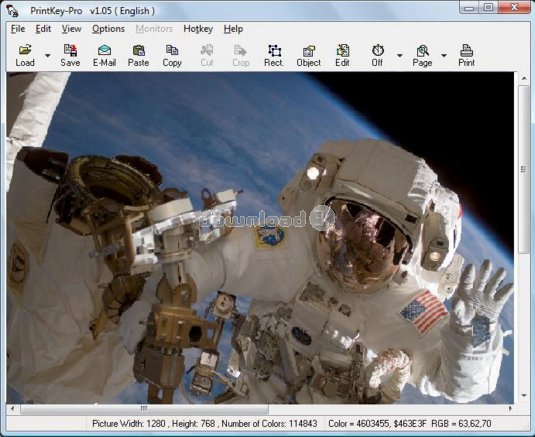Expand the Load dropdown arrow
The width and height of the screenshot is (535, 437).
pos(48,55)
